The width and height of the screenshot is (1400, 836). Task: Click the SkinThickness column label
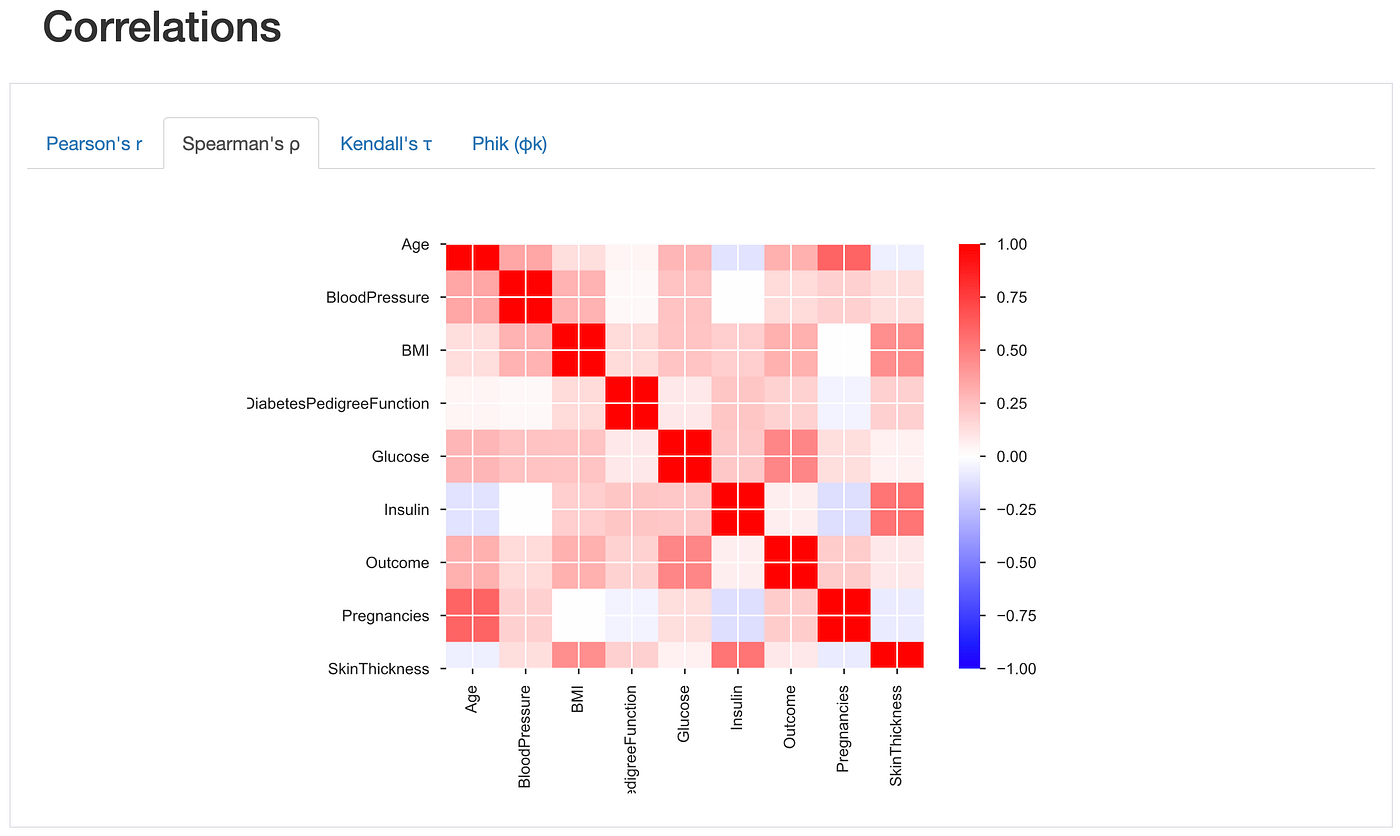[x=897, y=735]
